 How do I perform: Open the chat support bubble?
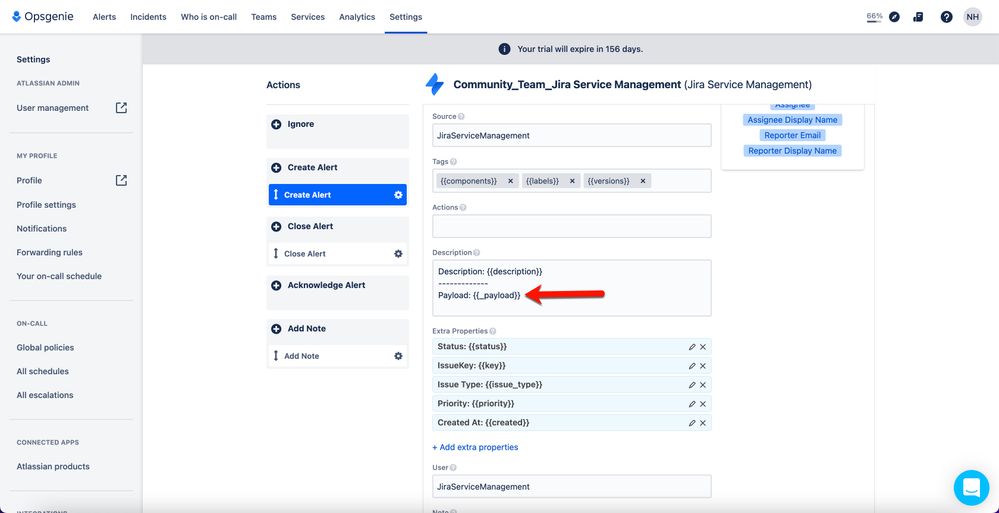click(971, 488)
